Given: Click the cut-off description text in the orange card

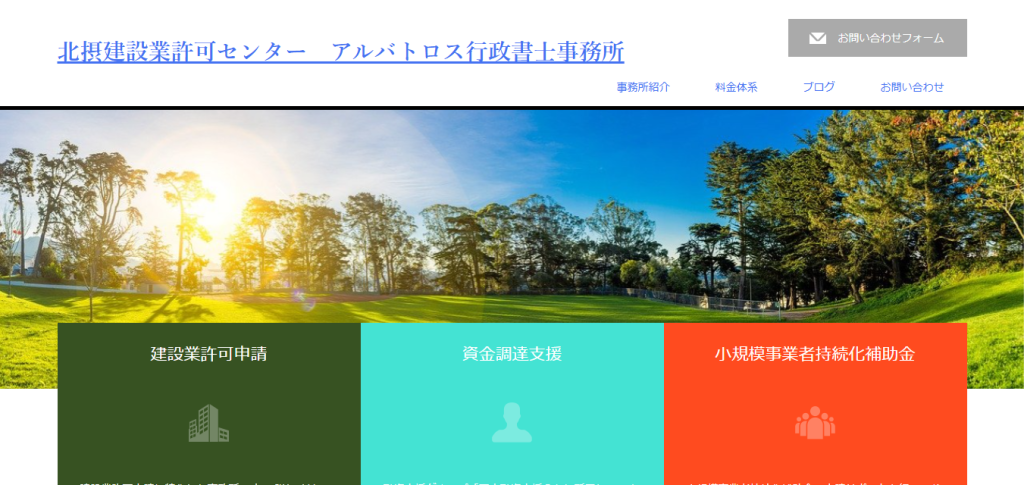Looking at the screenshot, I should (814, 481).
